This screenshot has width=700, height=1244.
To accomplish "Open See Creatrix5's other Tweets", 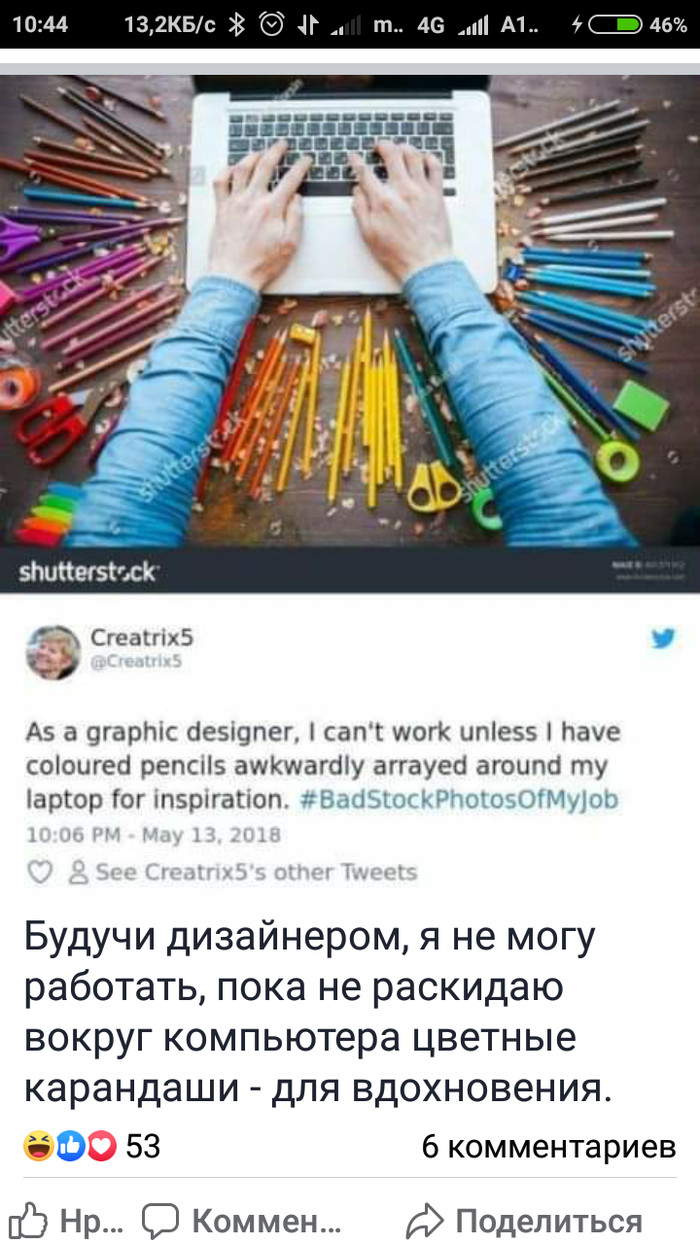I will (254, 872).
